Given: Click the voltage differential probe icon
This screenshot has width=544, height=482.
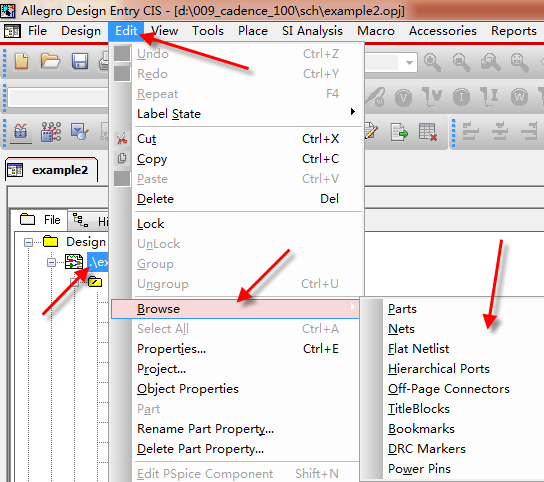Looking at the screenshot, I should [x=432, y=97].
